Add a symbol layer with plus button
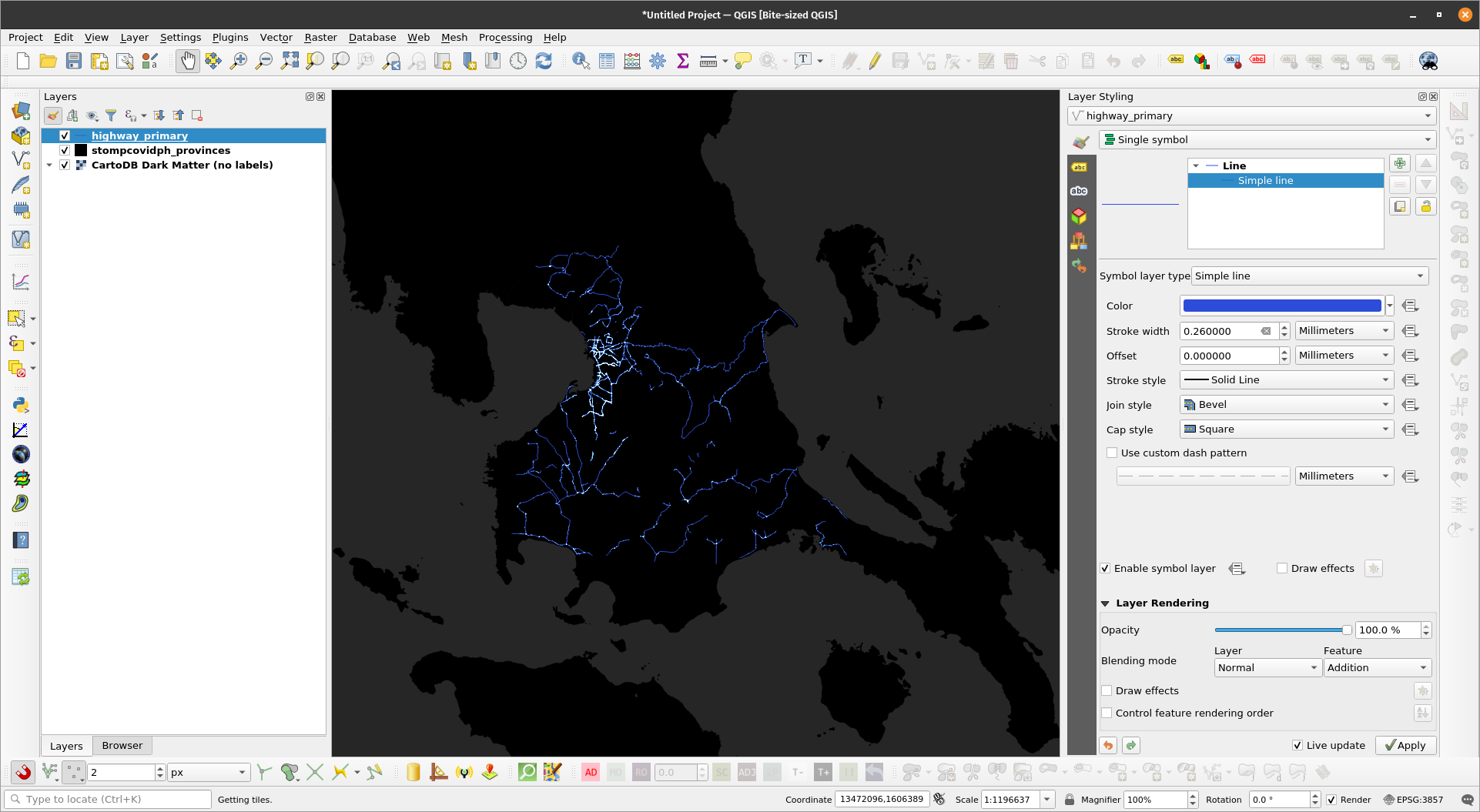1480x812 pixels. (x=1400, y=163)
